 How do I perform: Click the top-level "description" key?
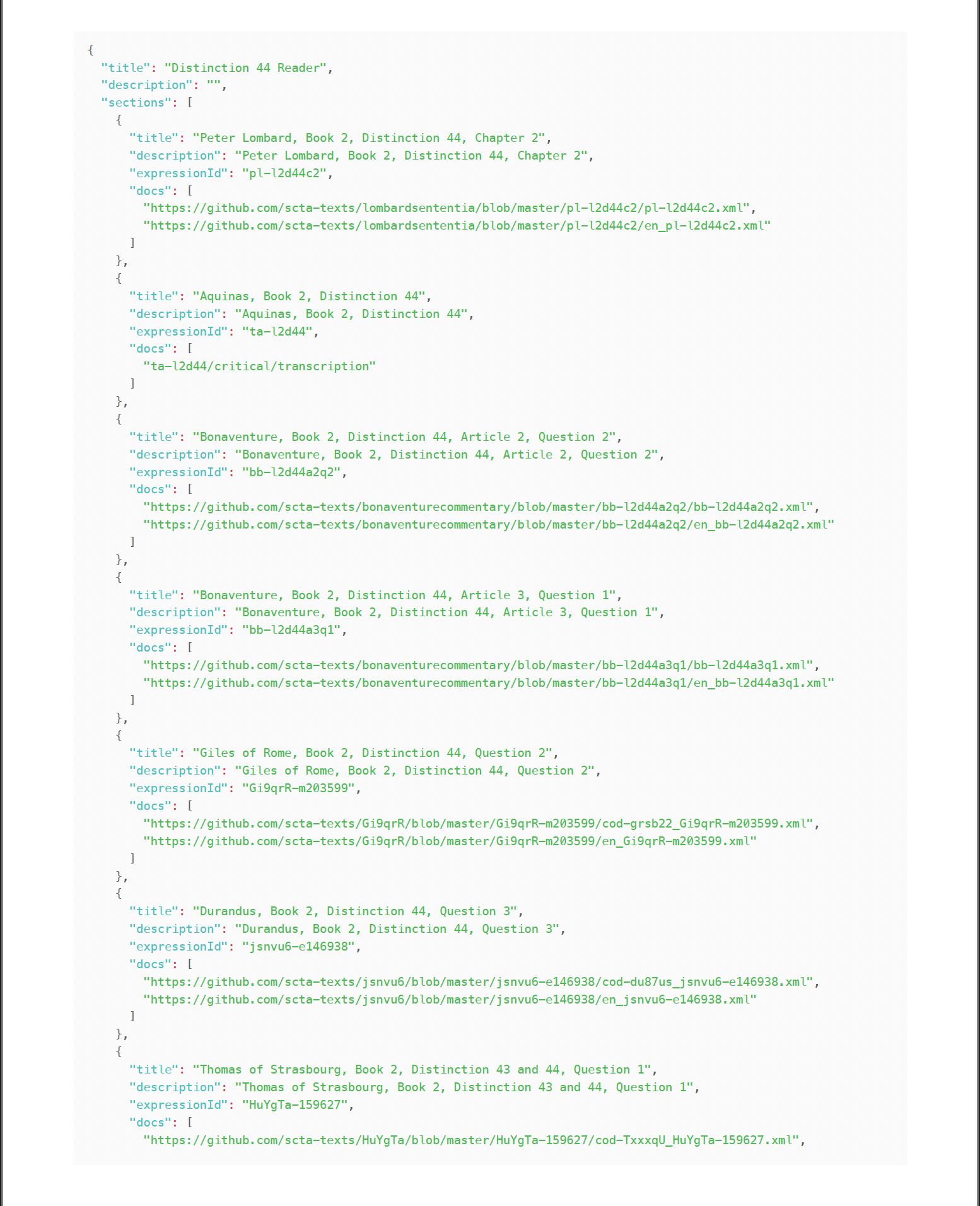coord(146,85)
